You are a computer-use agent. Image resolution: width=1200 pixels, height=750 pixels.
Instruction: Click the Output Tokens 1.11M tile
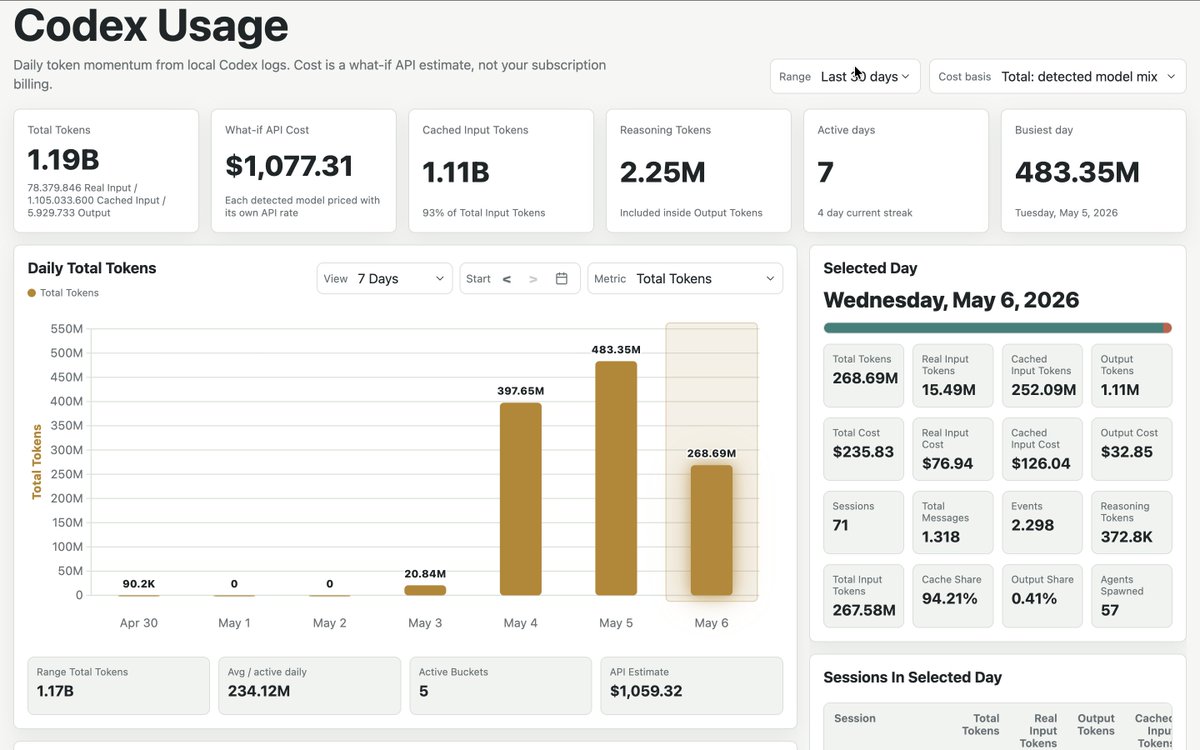coord(1132,376)
